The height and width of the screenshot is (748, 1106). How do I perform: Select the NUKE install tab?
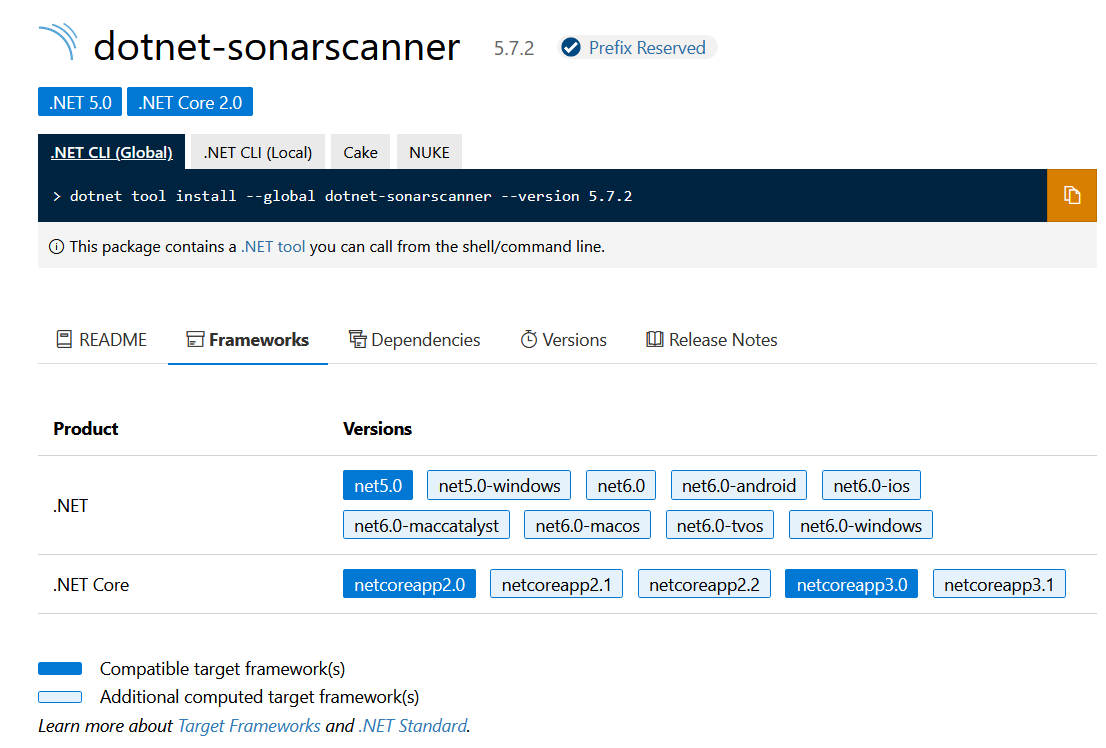pos(429,152)
